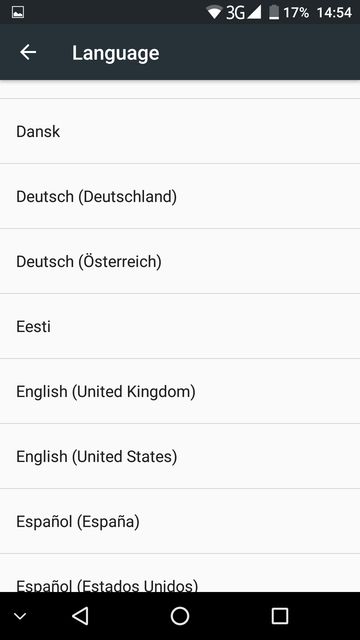
Task: Tap the back arrow in Language header
Action: pyautogui.click(x=28, y=53)
